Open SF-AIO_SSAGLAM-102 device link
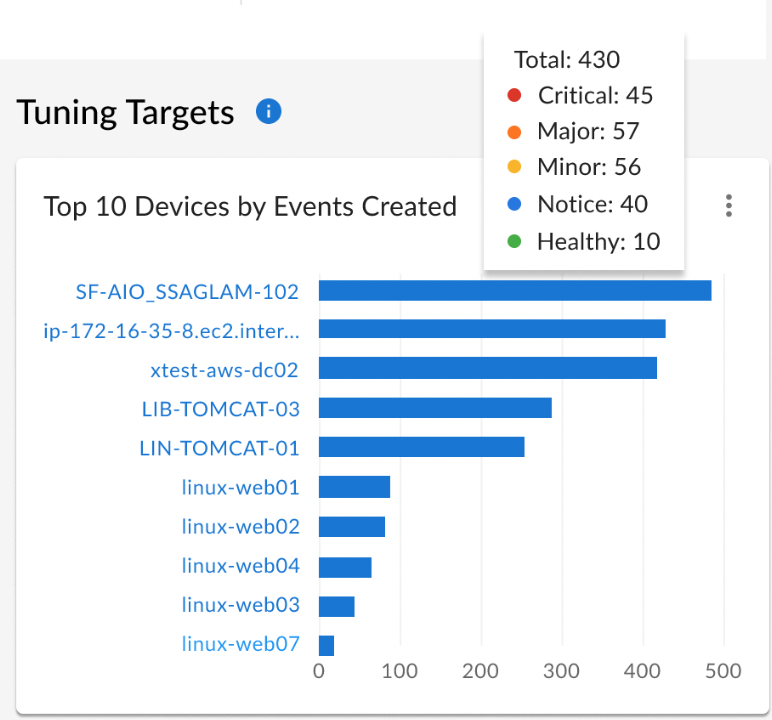 (x=187, y=292)
